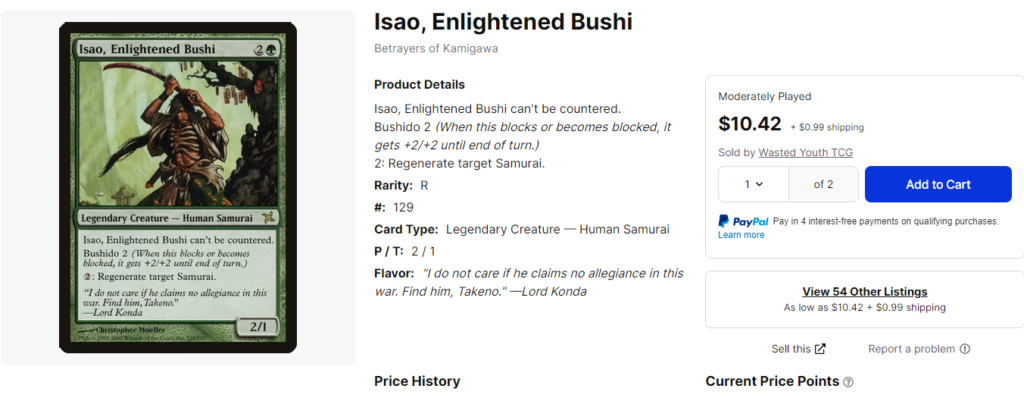Click the Current Price Points heading

pos(772,381)
